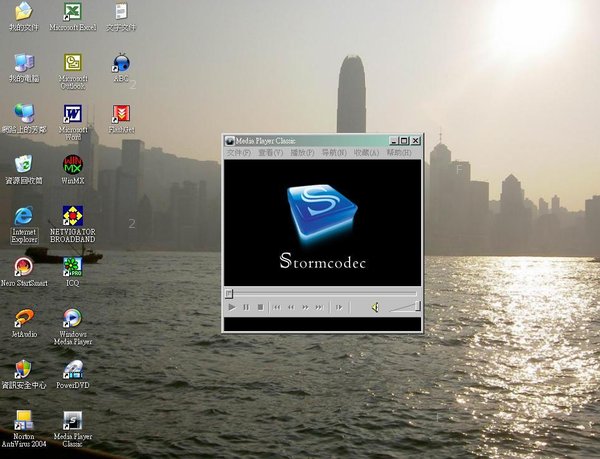600x459 pixels.
Task: Skip to the previous track
Action: [x=277, y=307]
